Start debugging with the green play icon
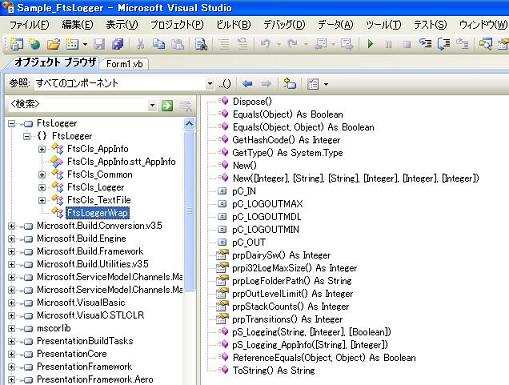This screenshot has width=509, height=385. click(370, 44)
